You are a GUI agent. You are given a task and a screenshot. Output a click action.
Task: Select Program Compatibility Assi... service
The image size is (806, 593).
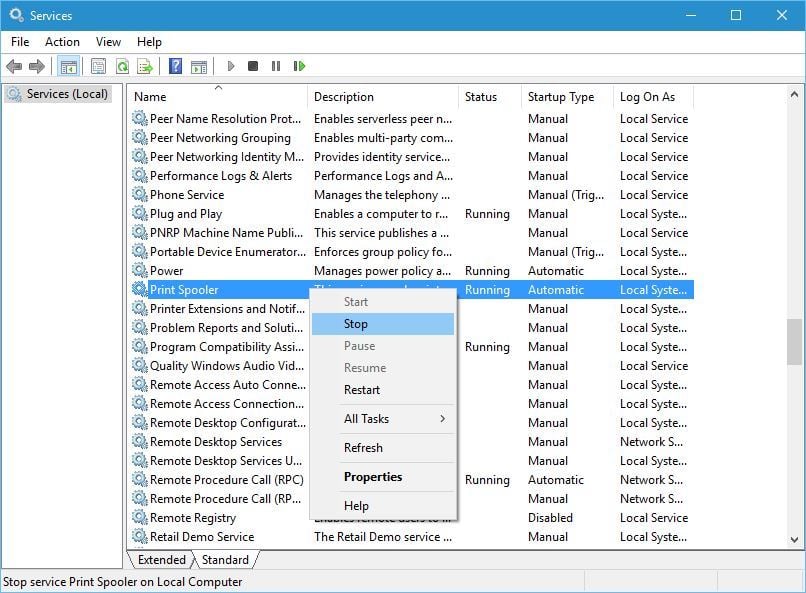click(413, 347)
